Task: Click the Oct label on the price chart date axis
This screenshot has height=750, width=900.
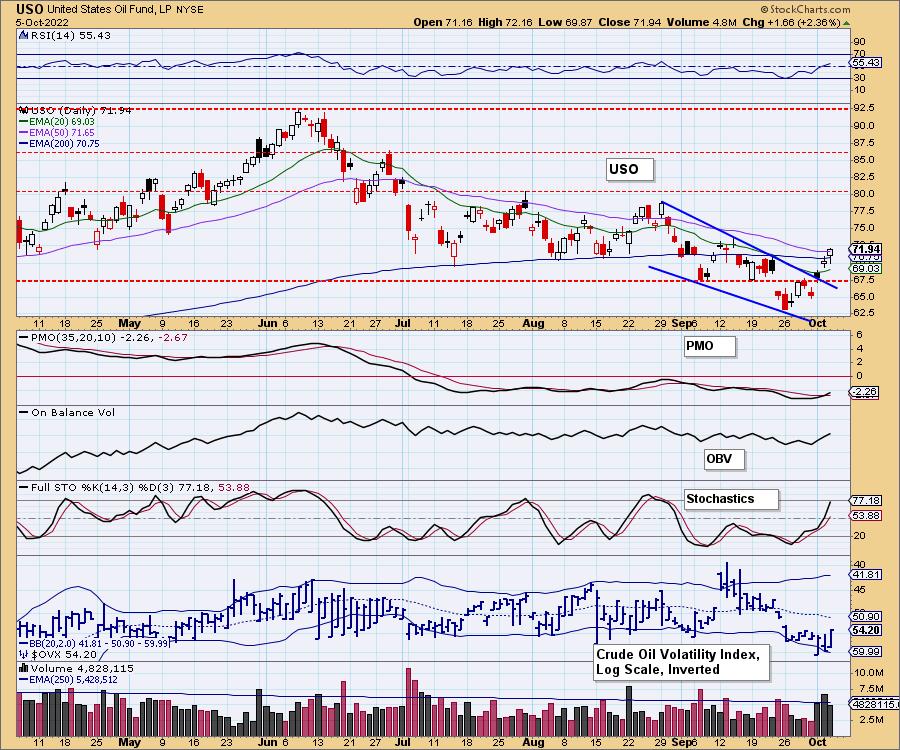Action: pyautogui.click(x=817, y=323)
